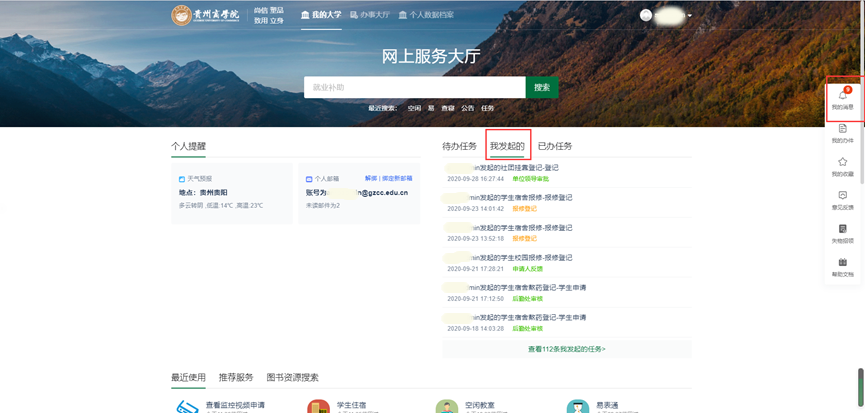Open 我的收藏 star icon in sidebar

(842, 162)
